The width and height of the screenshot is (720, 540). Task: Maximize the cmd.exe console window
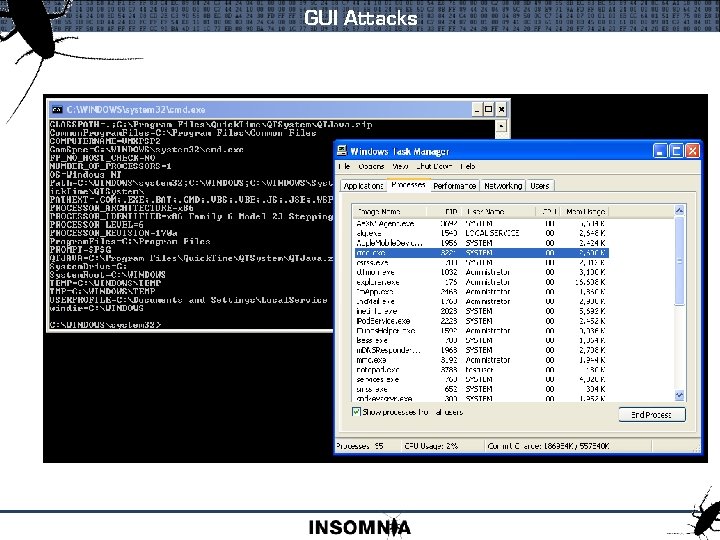pos(489,109)
